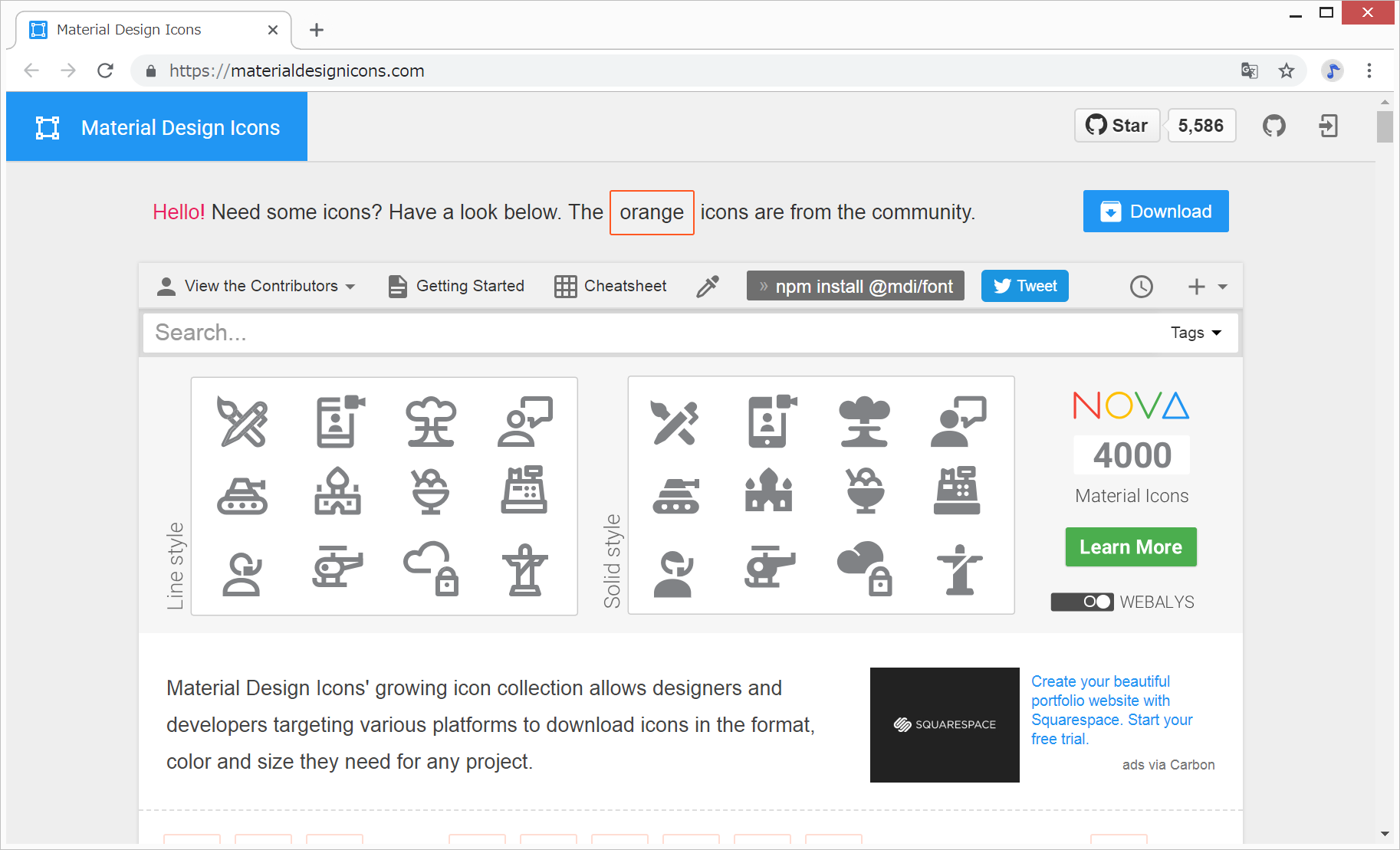Click line style helicopter icon
The height and width of the screenshot is (850, 1400).
[x=337, y=567]
